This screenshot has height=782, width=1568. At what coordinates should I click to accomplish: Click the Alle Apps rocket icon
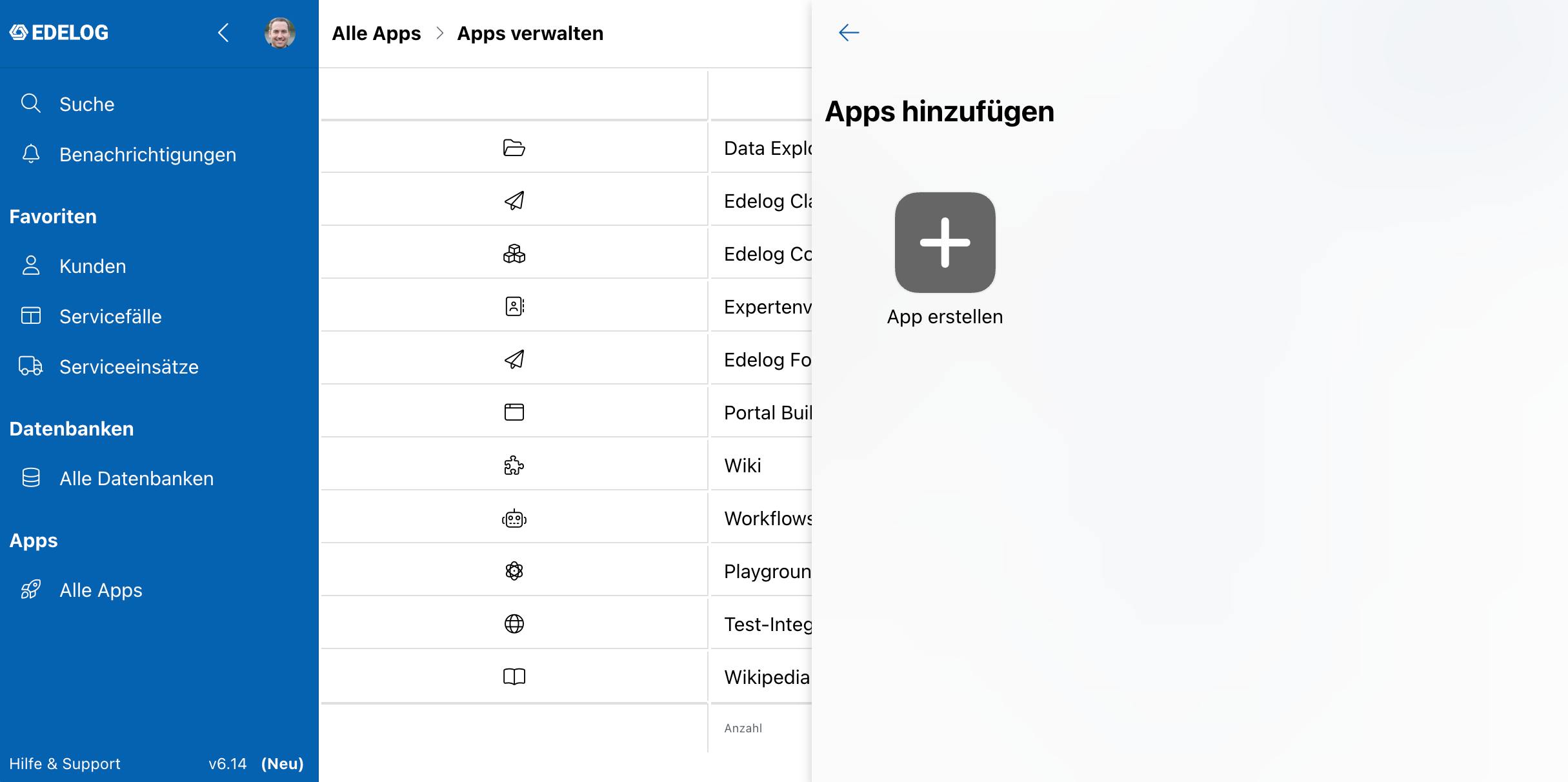pyautogui.click(x=31, y=589)
